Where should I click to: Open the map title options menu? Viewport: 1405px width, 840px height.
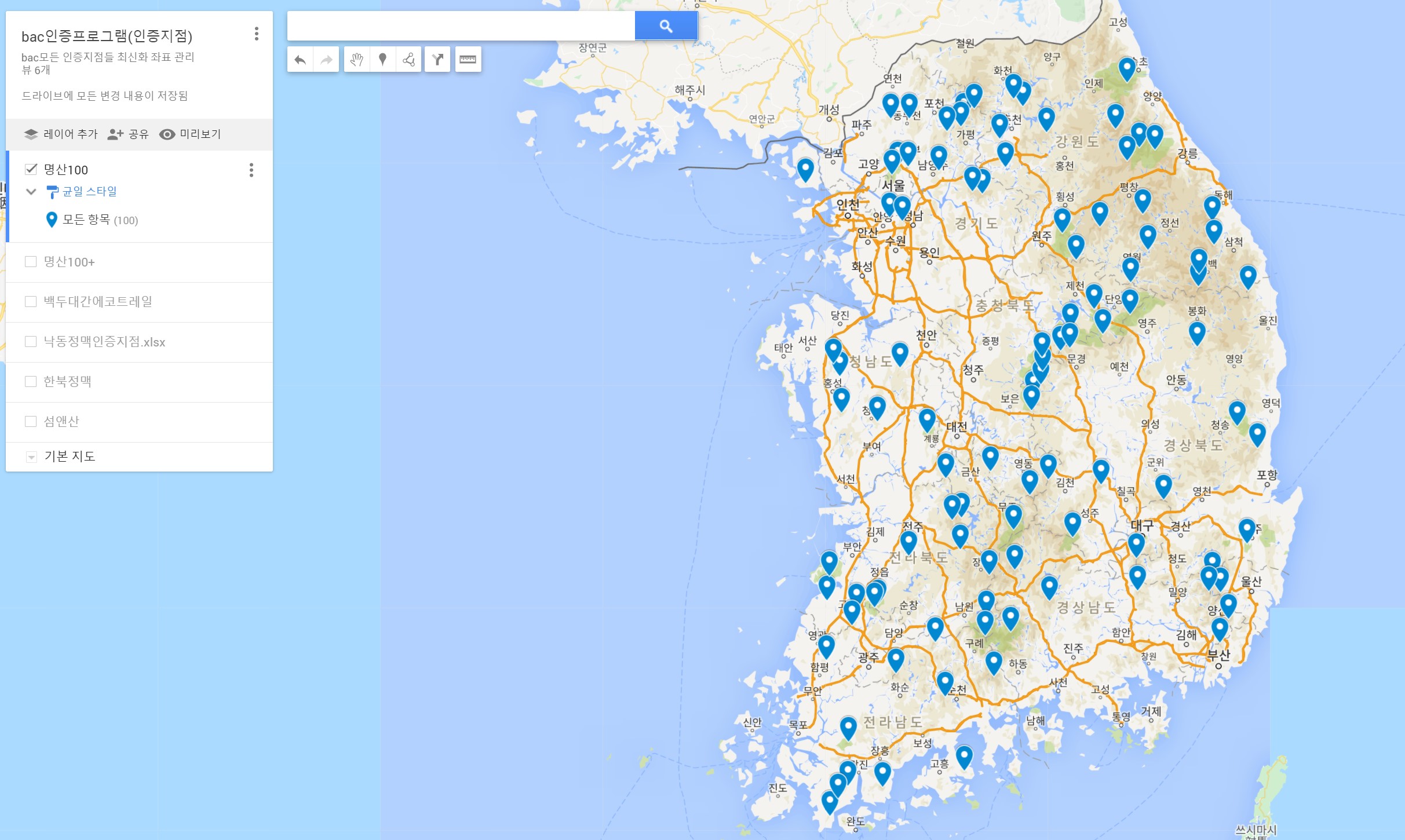pyautogui.click(x=256, y=34)
